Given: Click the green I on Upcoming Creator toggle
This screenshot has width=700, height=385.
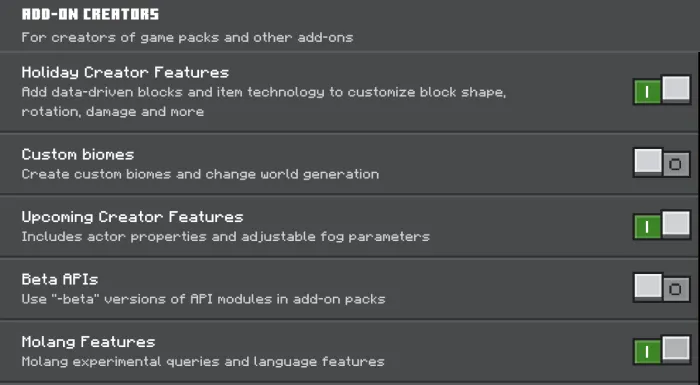Looking at the screenshot, I should [647, 228].
